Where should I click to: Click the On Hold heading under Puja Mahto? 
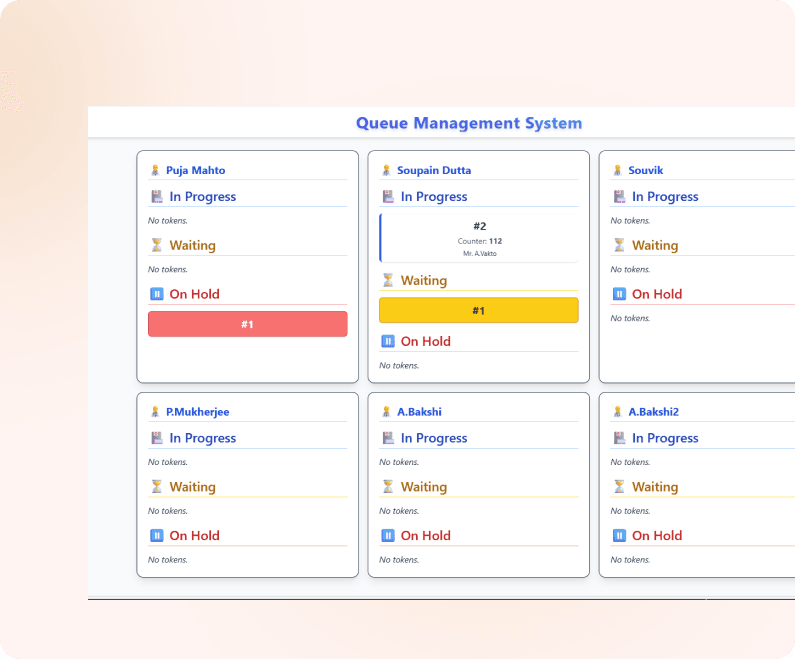coord(195,294)
